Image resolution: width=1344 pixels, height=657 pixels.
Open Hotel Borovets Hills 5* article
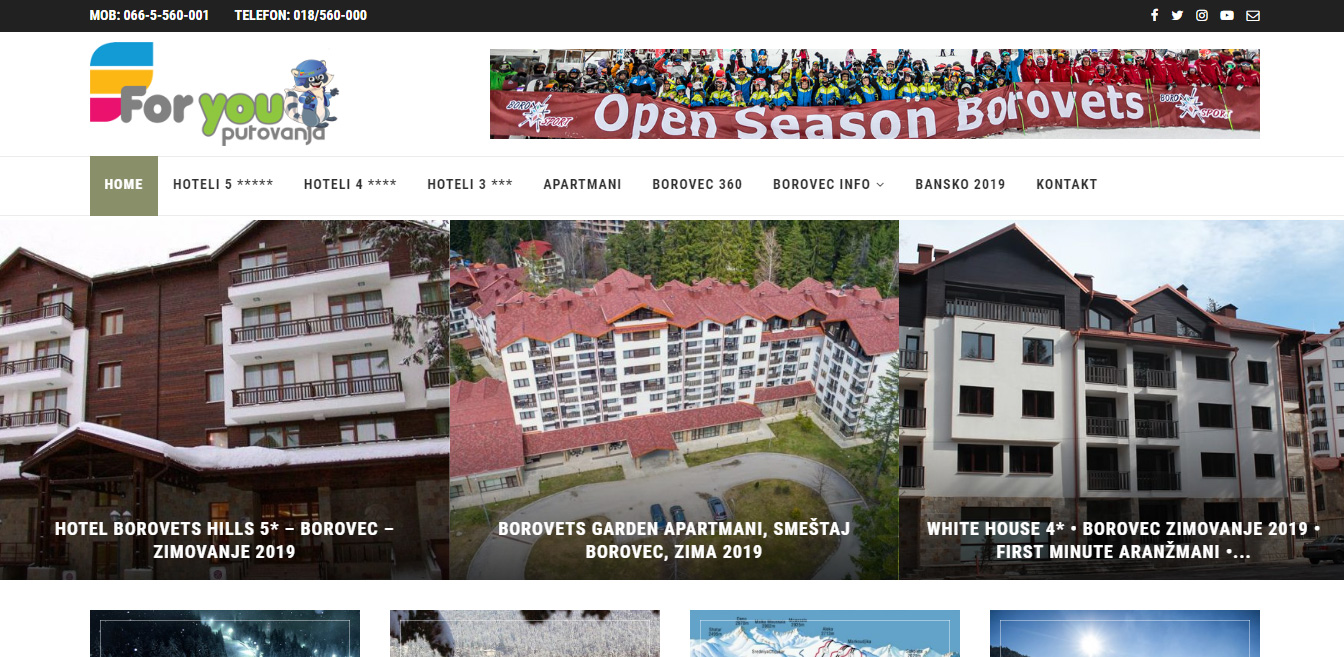(x=224, y=540)
